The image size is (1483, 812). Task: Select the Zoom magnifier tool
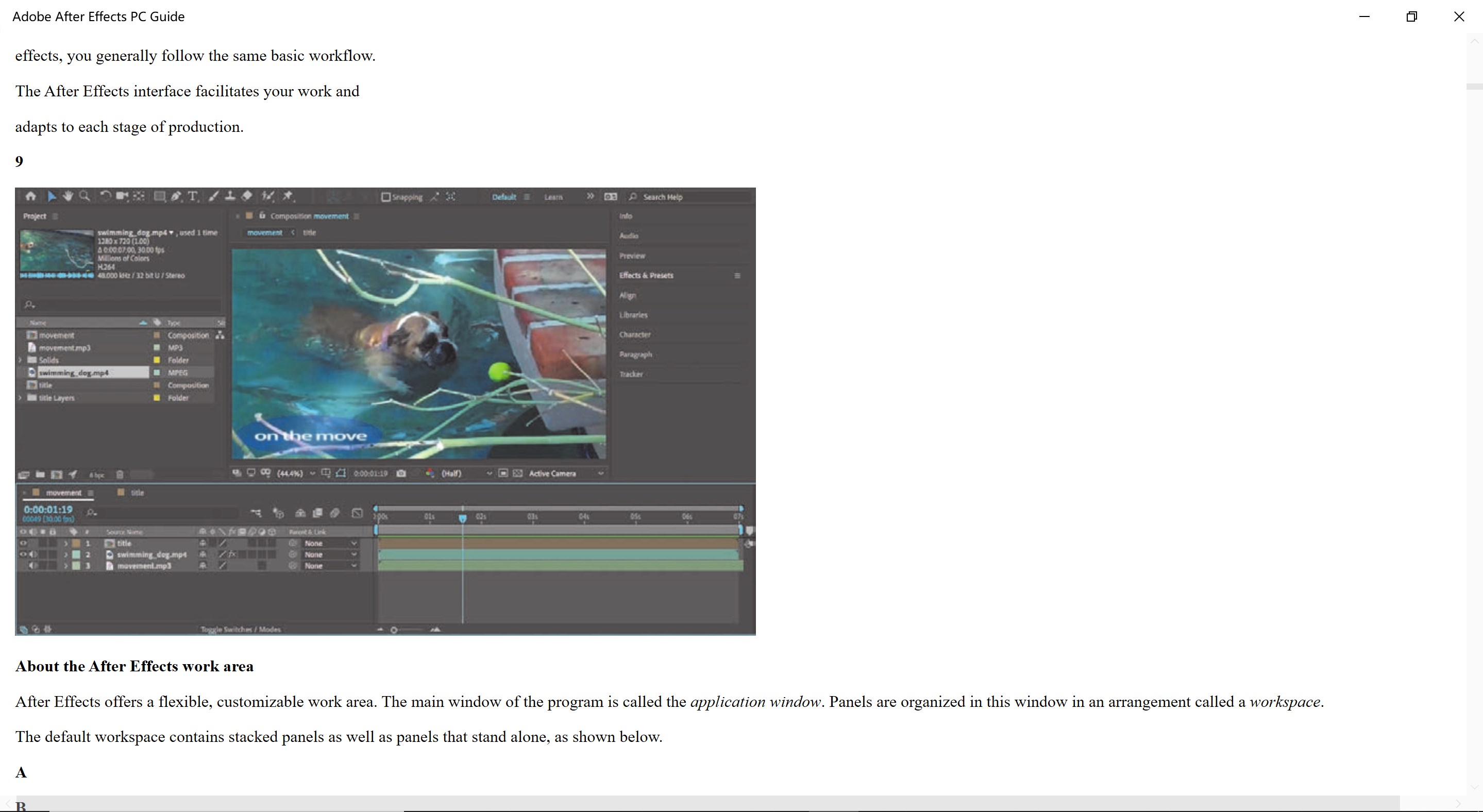coord(85,196)
